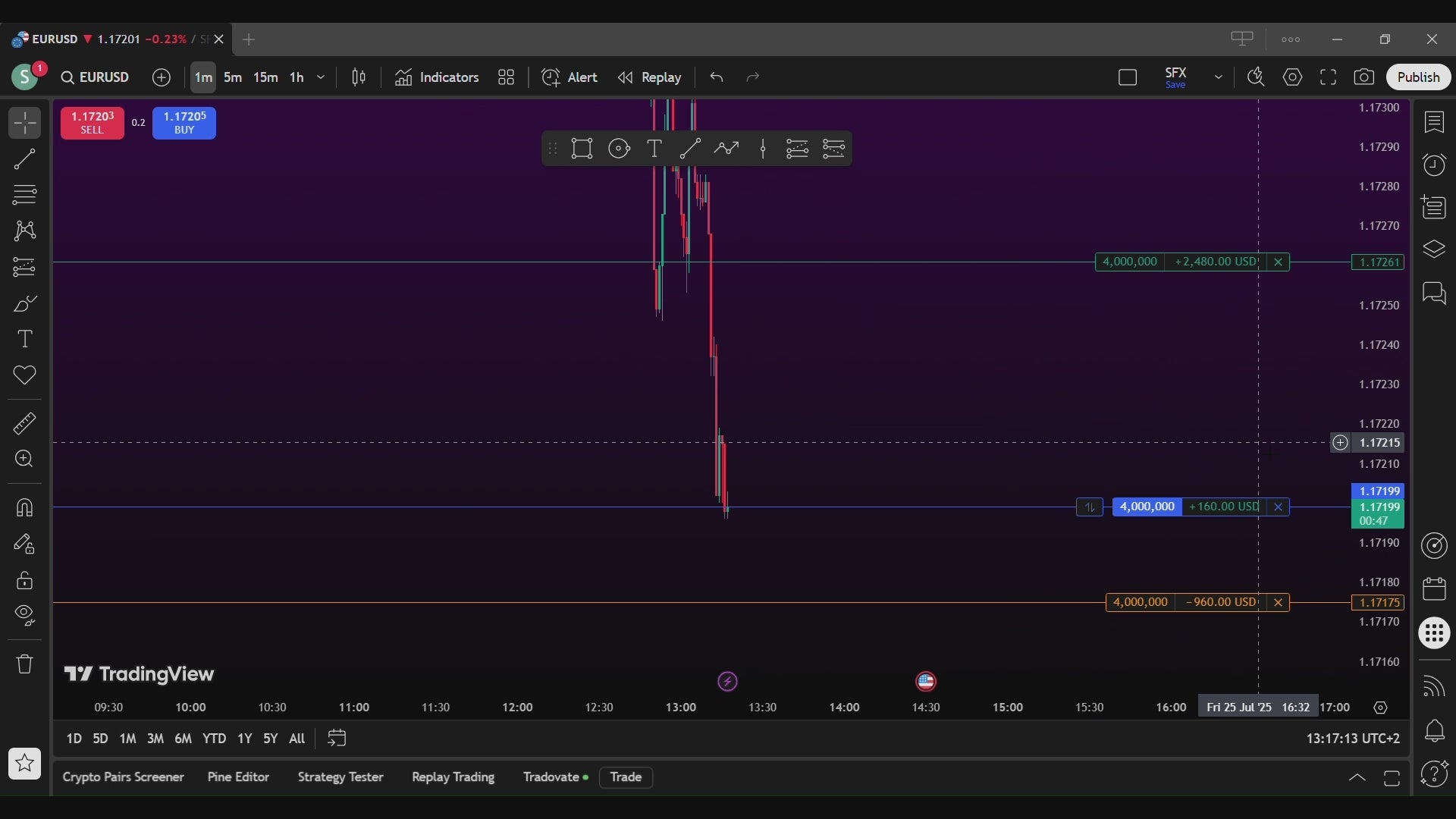This screenshot has width=1456, height=819.
Task: Open the candlestick chart type selector
Action: tap(359, 77)
